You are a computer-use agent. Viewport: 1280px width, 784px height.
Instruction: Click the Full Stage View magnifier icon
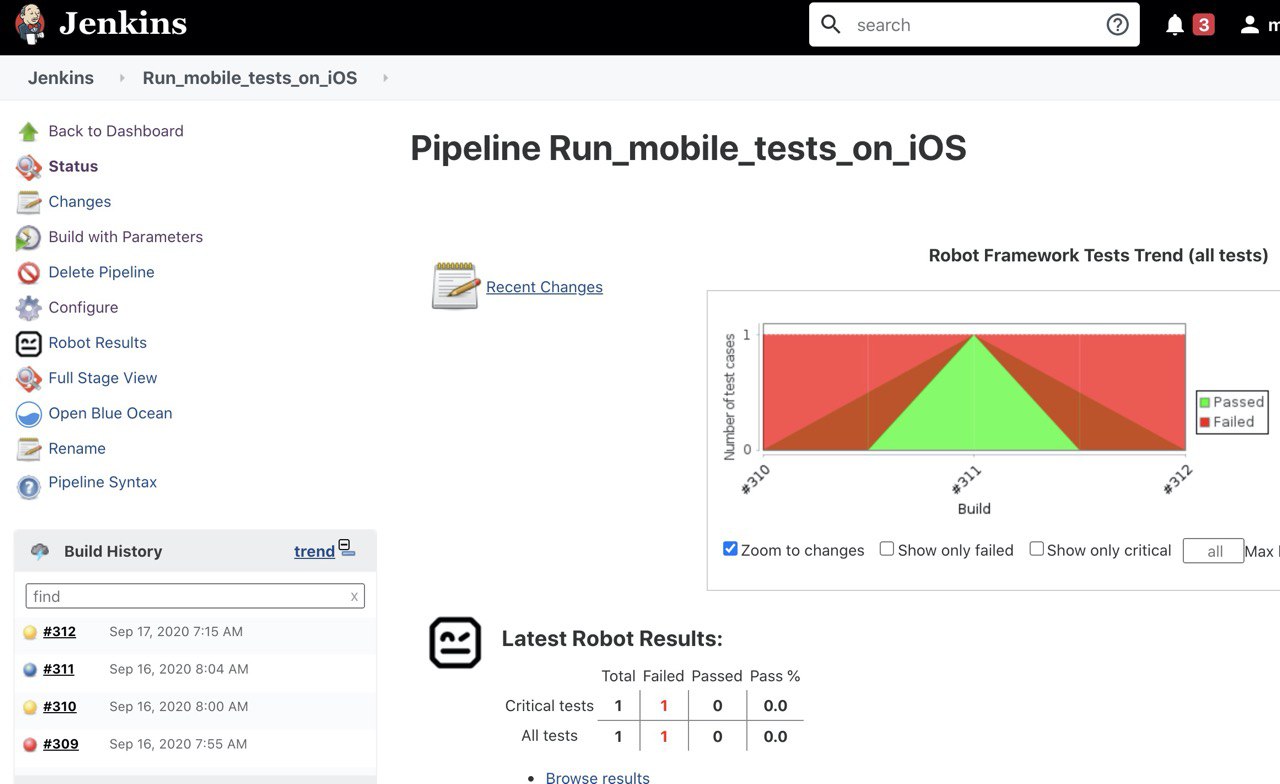coord(29,379)
